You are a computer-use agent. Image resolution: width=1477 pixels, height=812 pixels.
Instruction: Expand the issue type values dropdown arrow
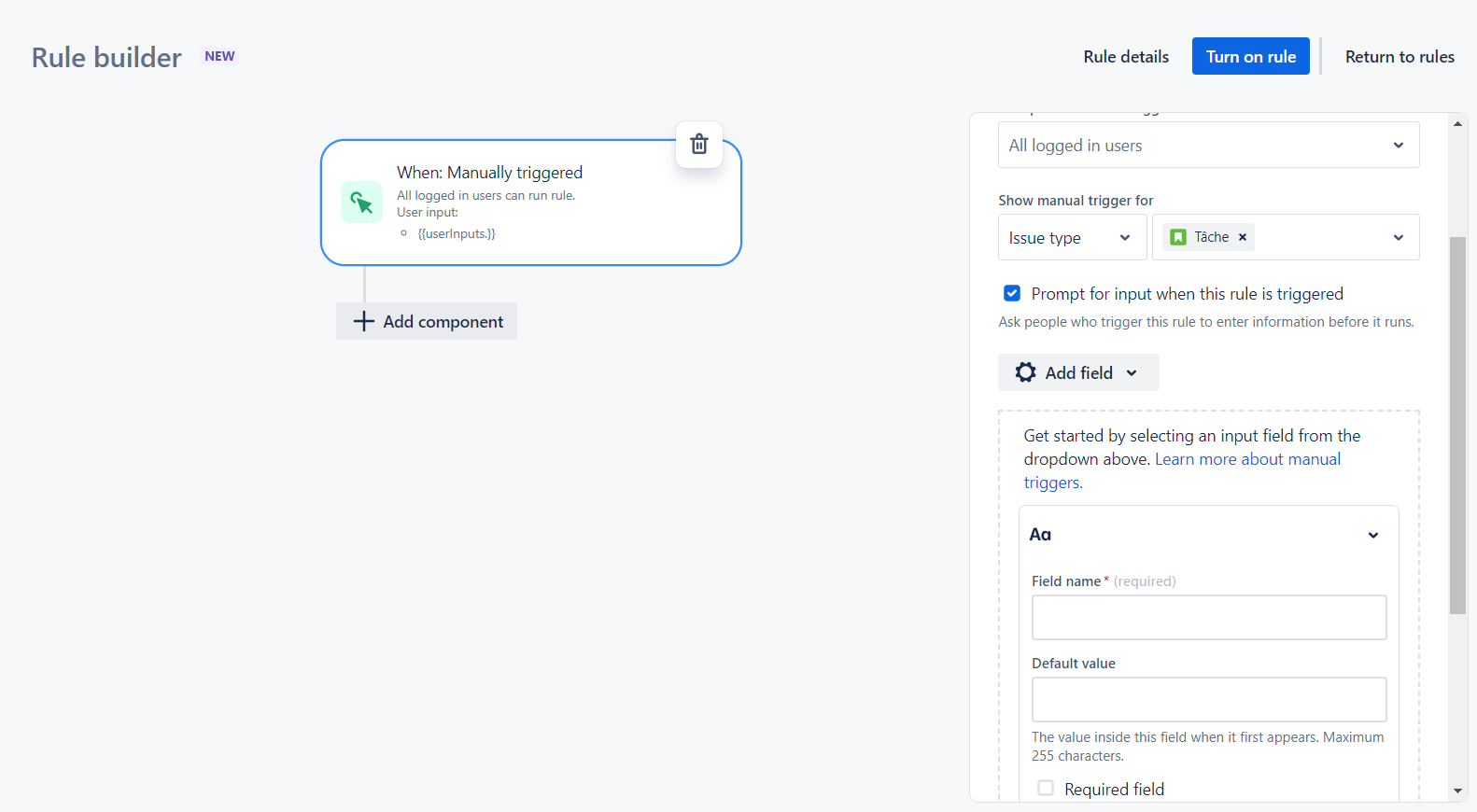[x=1399, y=237]
